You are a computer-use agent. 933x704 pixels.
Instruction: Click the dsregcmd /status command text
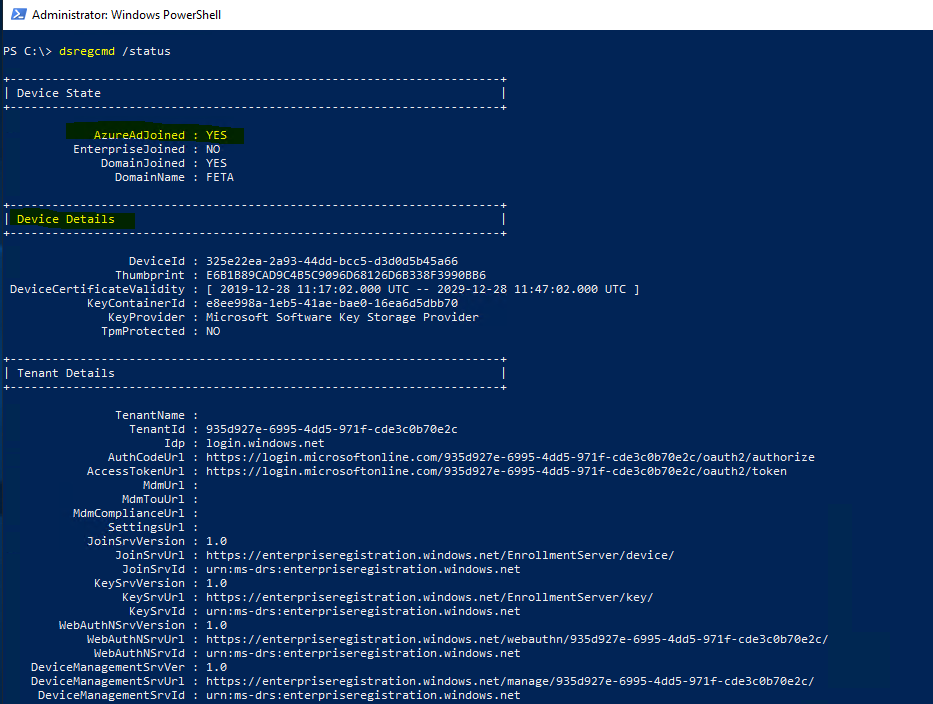pos(115,51)
